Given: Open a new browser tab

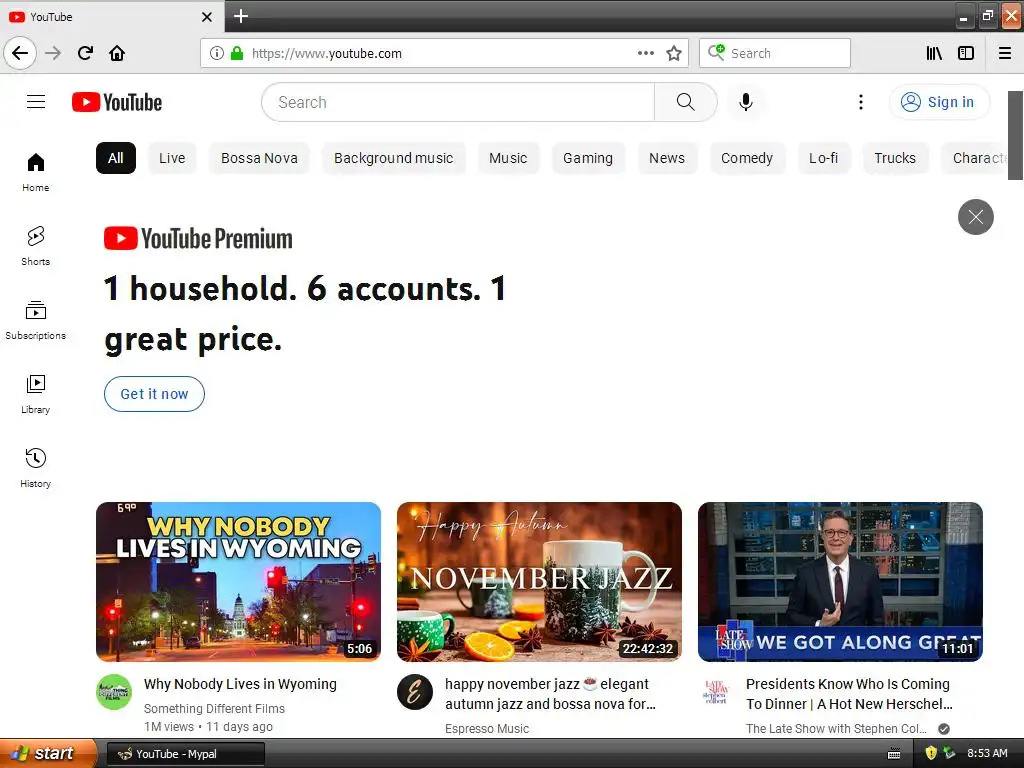Looking at the screenshot, I should pyautogui.click(x=241, y=16).
